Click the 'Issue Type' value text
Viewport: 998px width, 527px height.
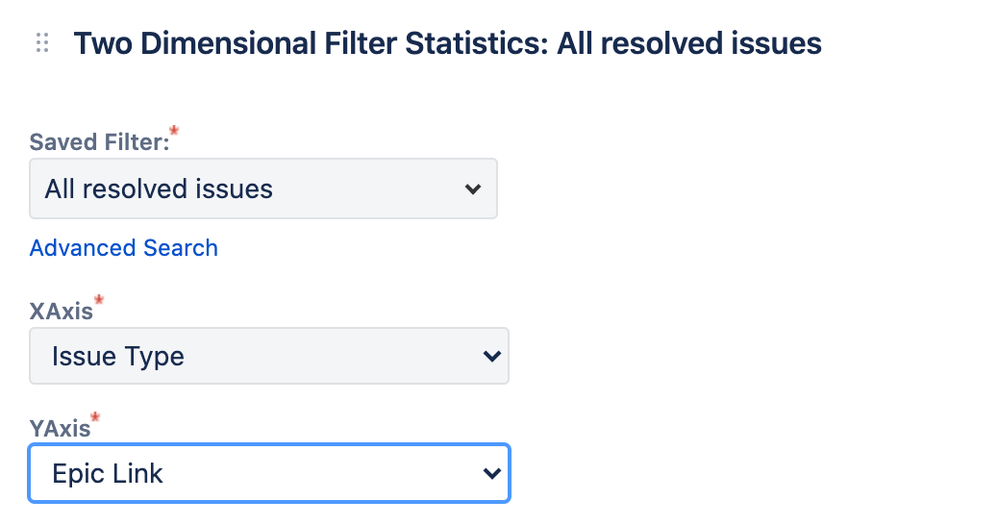pos(118,356)
